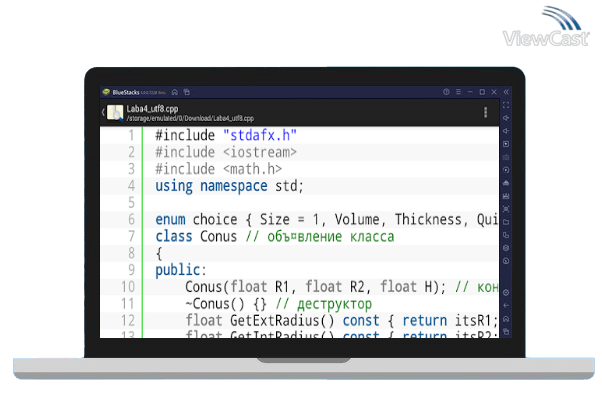The height and width of the screenshot is (414, 602).
Task: Click code line #include "stdafx.h"
Action: tap(226, 135)
